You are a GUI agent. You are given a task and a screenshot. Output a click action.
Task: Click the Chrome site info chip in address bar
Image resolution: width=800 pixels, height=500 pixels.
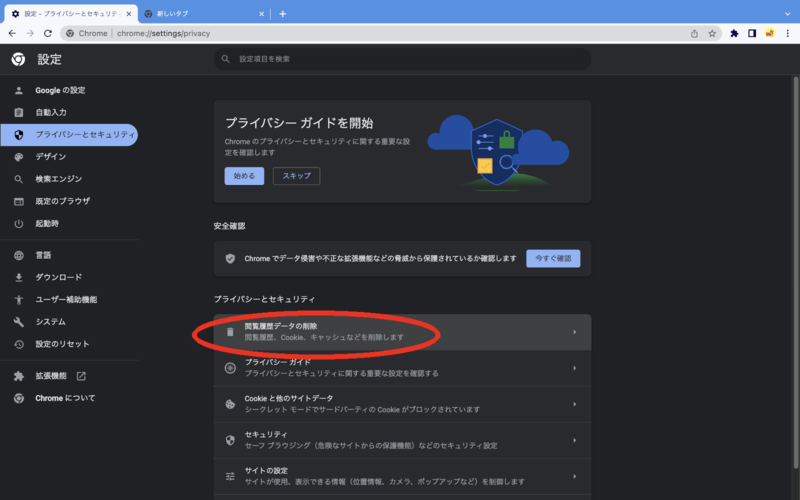coord(87,34)
